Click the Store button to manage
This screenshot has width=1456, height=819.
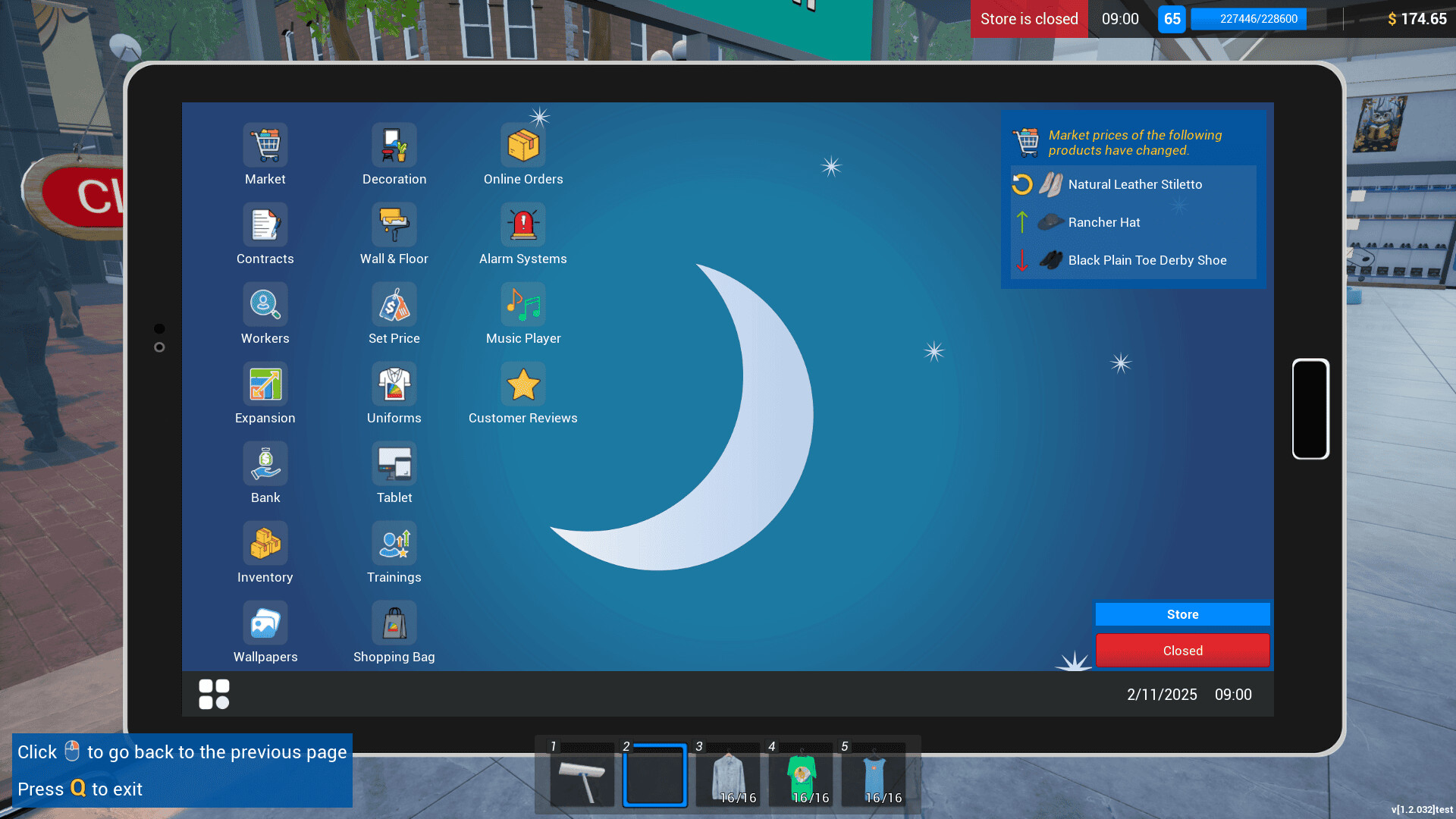point(1182,613)
